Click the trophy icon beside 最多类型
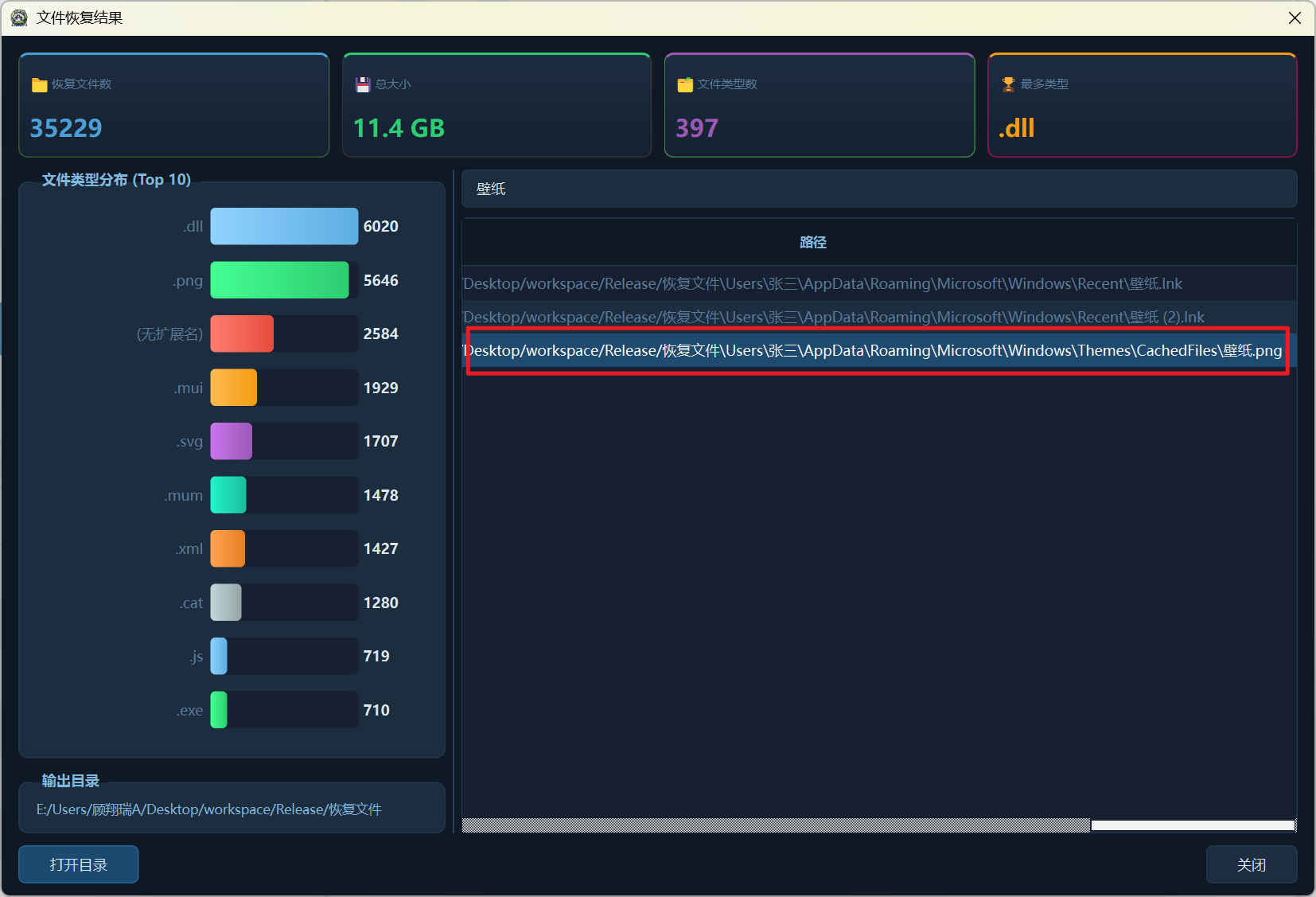 1008,84
